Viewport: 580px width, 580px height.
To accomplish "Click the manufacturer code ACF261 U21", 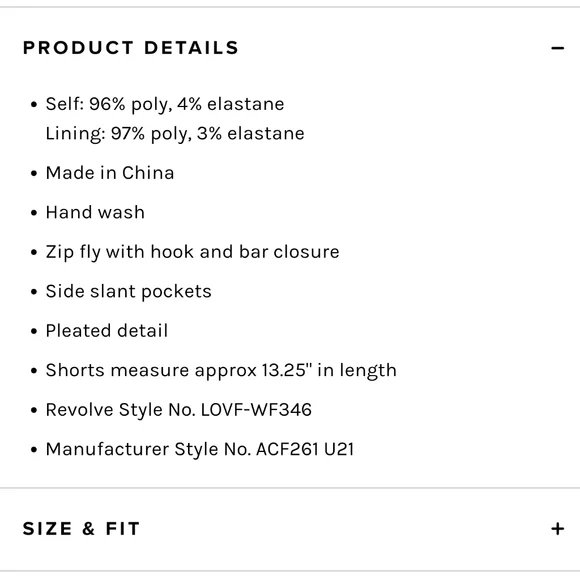I will pyautogui.click(x=305, y=449).
